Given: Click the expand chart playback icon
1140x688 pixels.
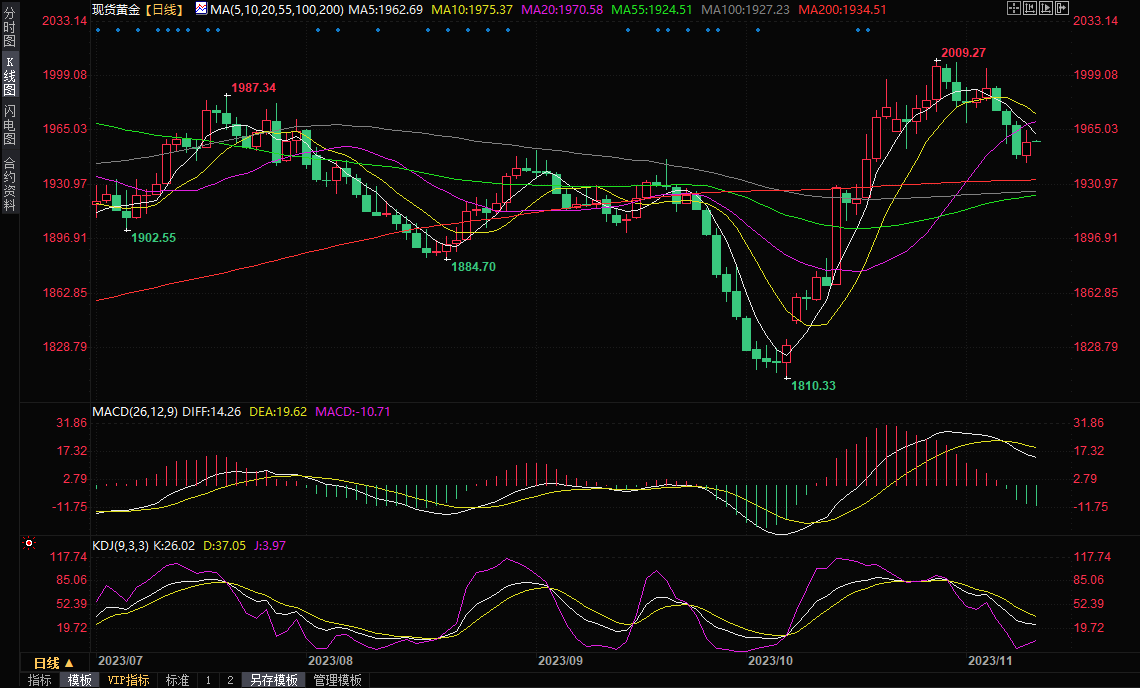Looking at the screenshot, I should (x=1046, y=9).
